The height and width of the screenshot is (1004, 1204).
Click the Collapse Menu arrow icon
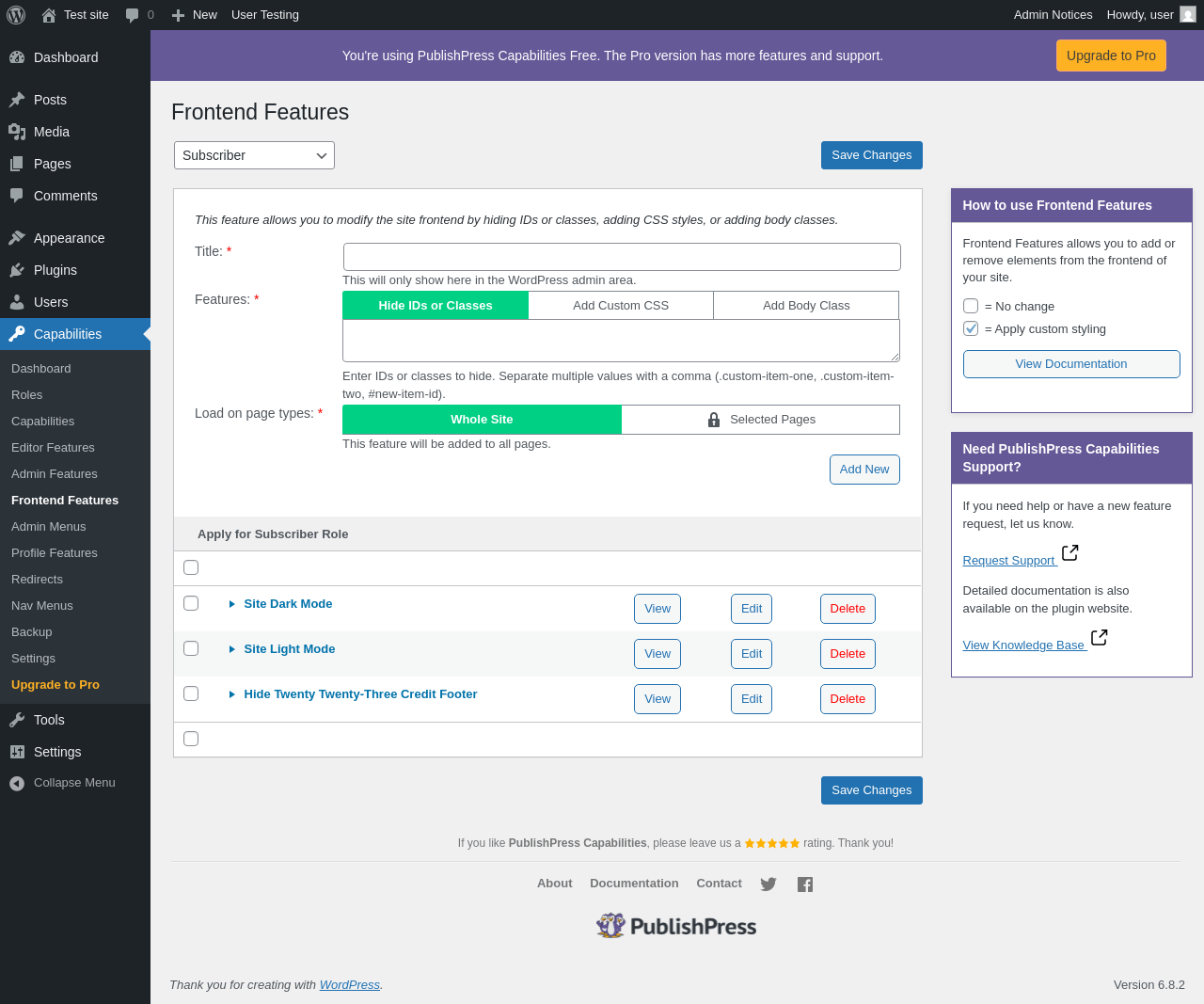point(17,783)
